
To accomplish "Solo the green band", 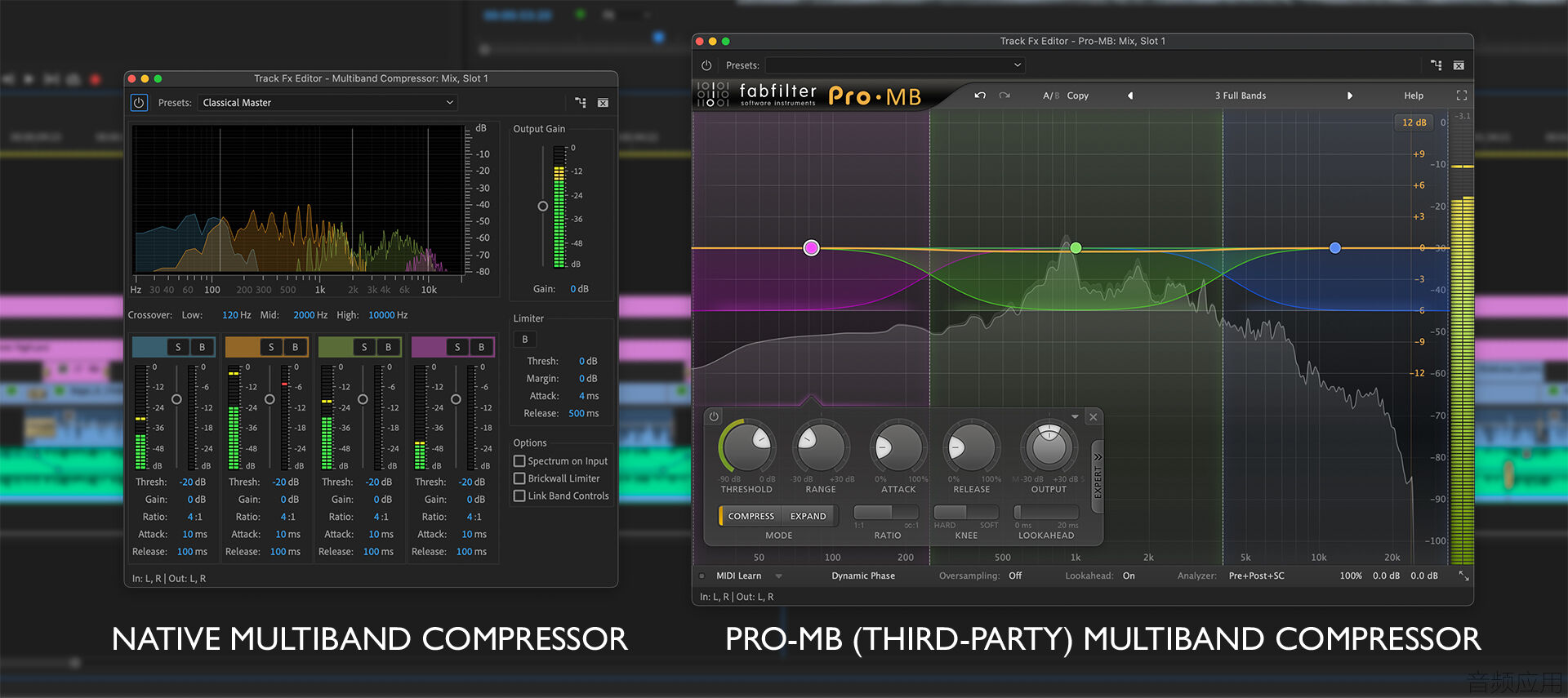I will pos(364,347).
